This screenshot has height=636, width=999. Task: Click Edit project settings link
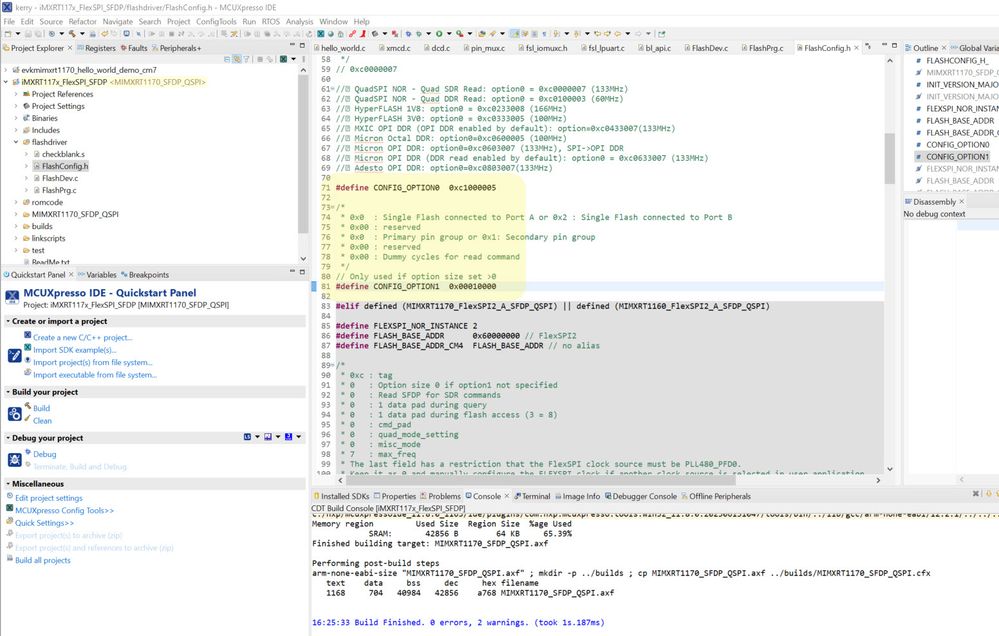pyautogui.click(x=48, y=498)
